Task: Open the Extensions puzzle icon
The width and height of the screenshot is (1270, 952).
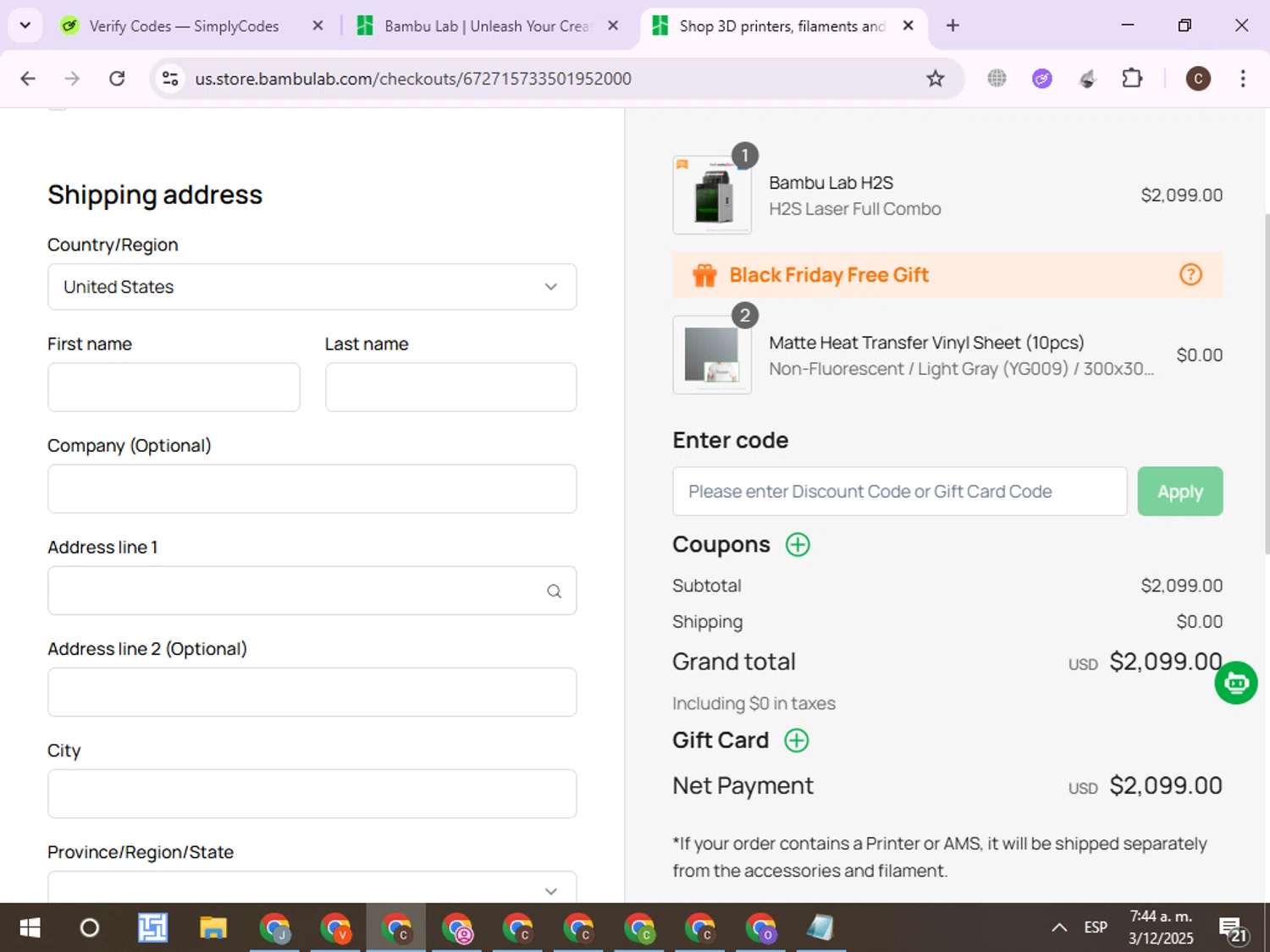Action: click(1132, 79)
